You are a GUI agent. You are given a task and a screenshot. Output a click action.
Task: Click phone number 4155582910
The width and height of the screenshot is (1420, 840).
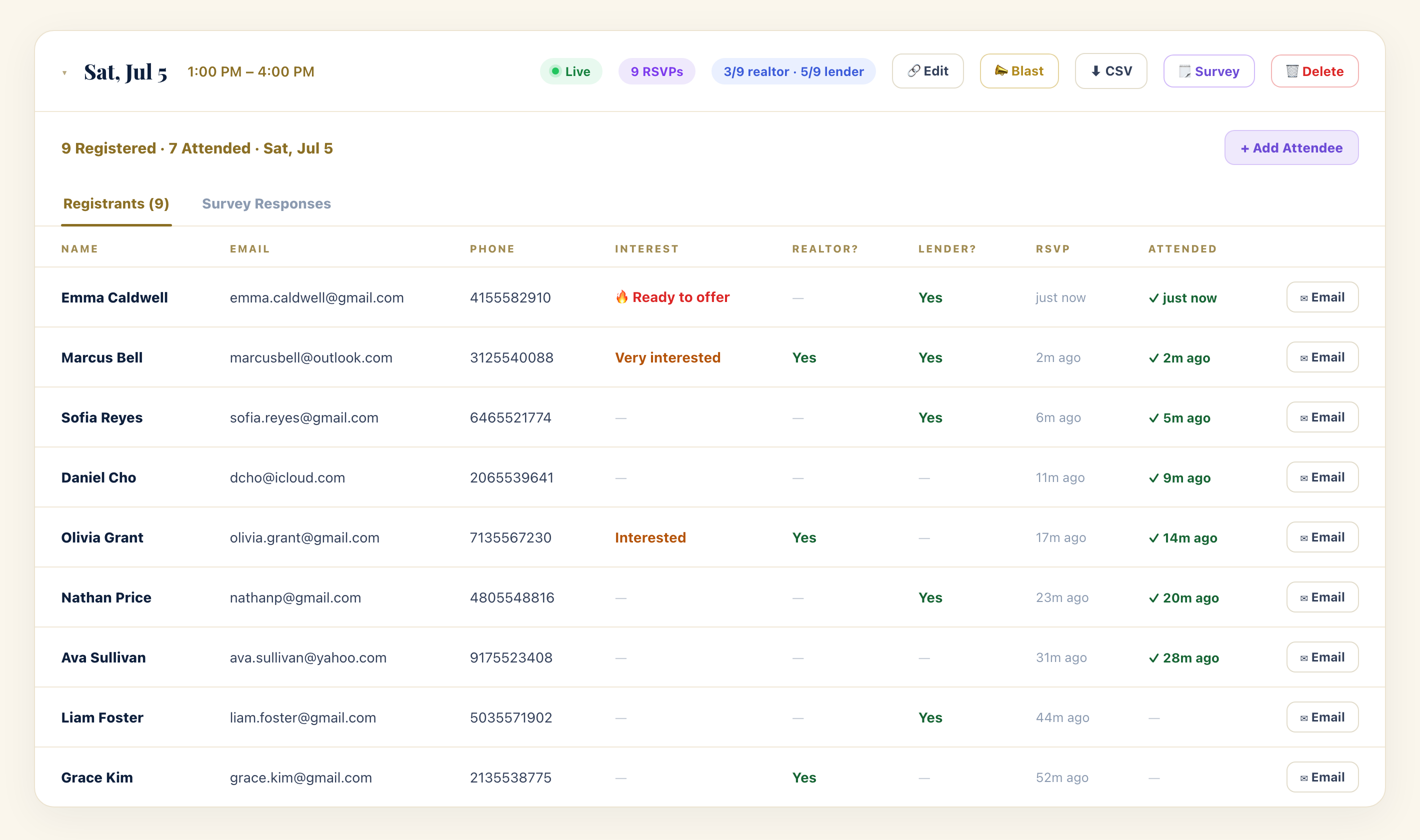pyautogui.click(x=510, y=297)
